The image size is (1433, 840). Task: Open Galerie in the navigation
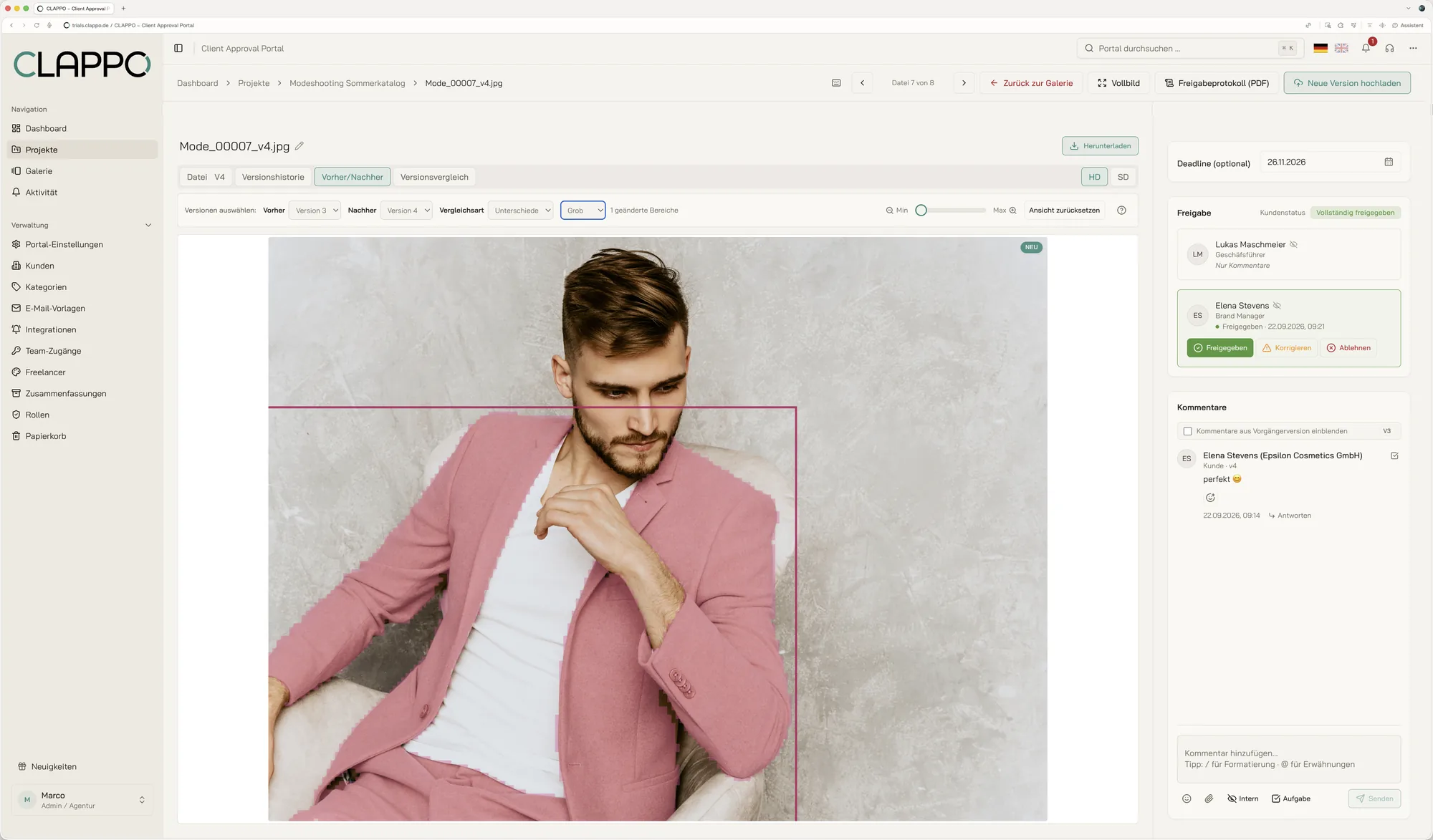pos(82,171)
